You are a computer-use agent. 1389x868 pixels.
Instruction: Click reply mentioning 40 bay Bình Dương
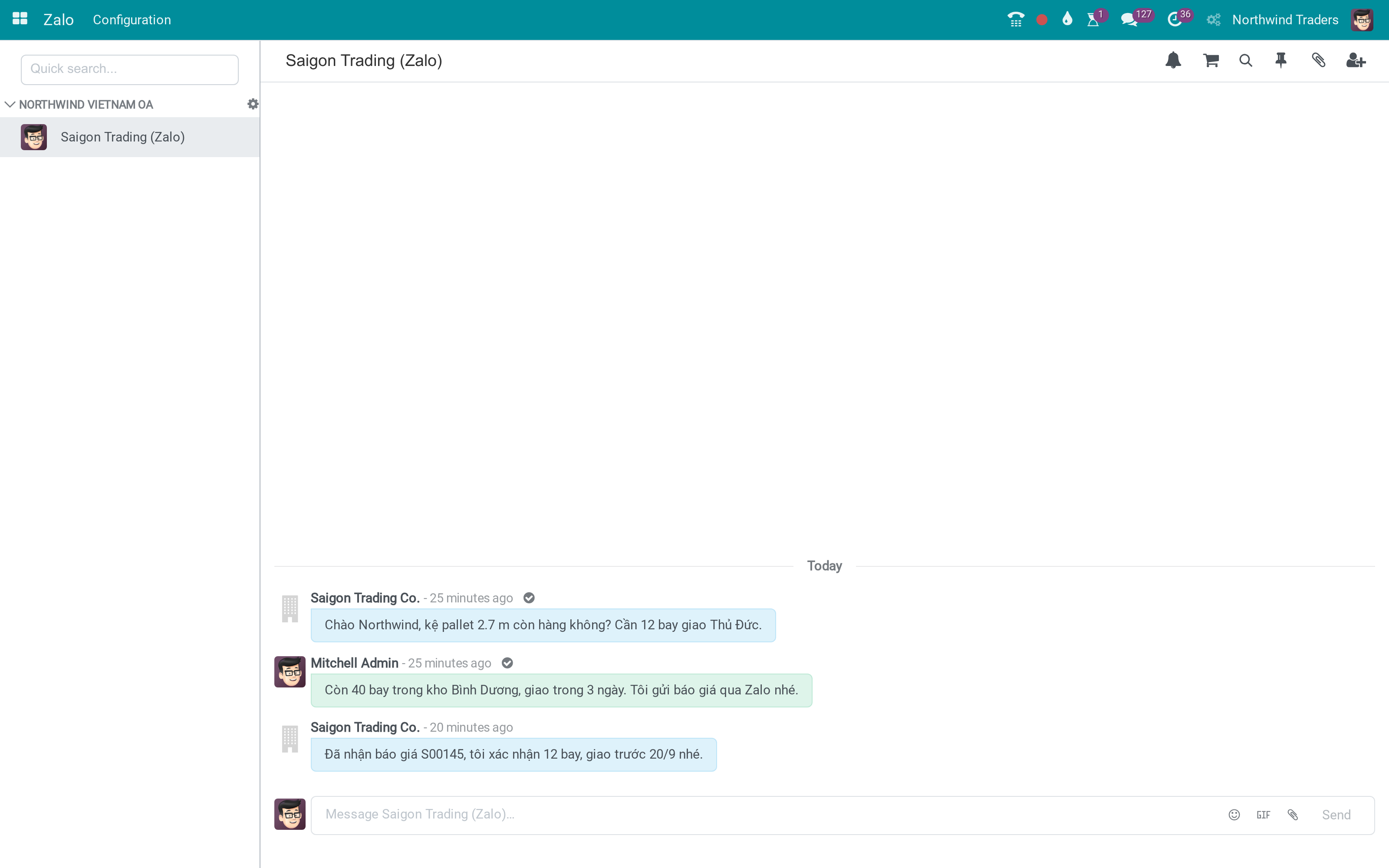click(561, 690)
